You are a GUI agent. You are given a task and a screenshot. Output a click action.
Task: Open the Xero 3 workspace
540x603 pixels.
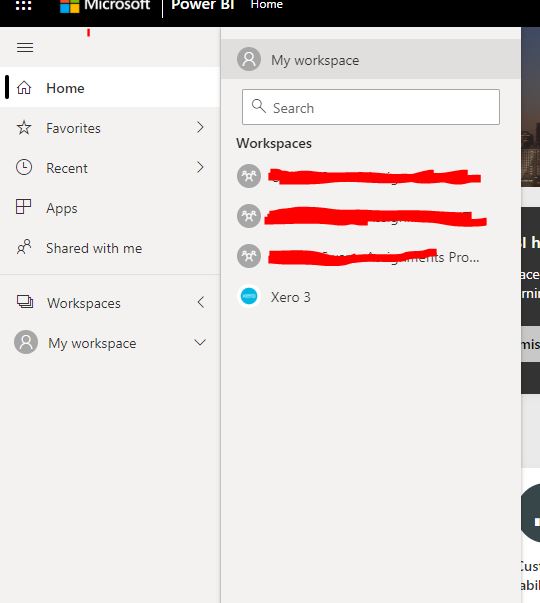pyautogui.click(x=371, y=297)
